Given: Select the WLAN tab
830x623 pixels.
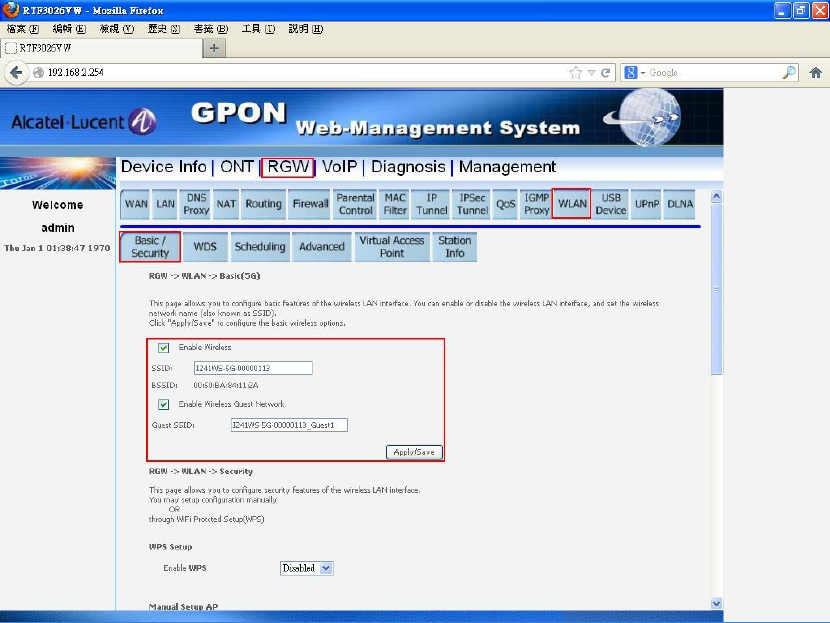Looking at the screenshot, I should click(572, 204).
